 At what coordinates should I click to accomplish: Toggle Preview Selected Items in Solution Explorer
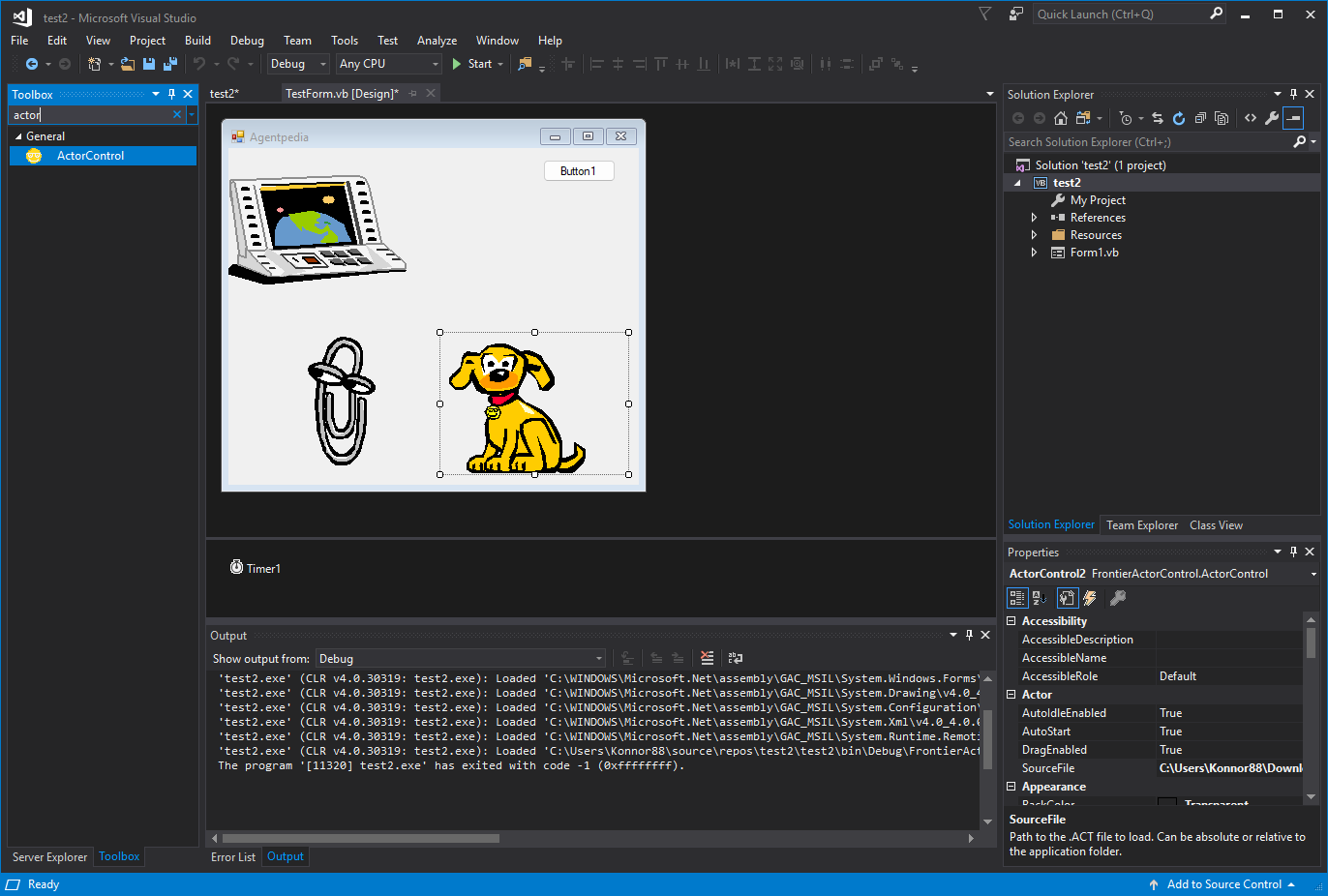click(x=1294, y=118)
